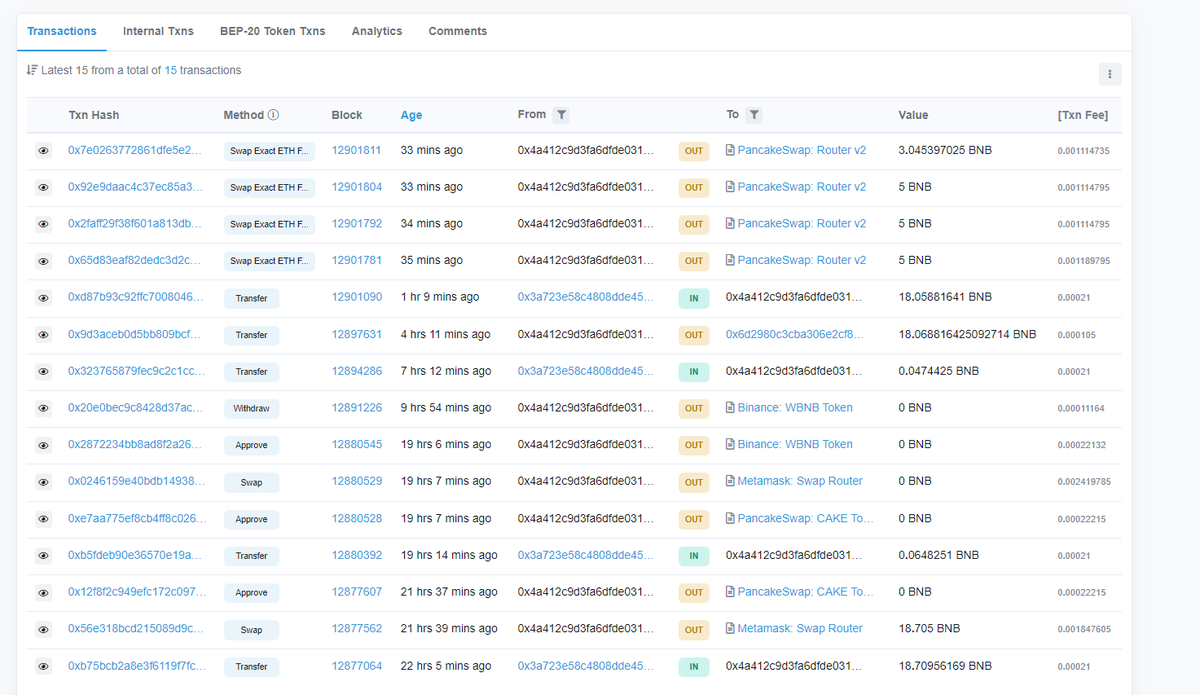Click eye icon for txn 0x56e318bcd215089d9c
Screen dimensions: 1200x695
pos(43,630)
